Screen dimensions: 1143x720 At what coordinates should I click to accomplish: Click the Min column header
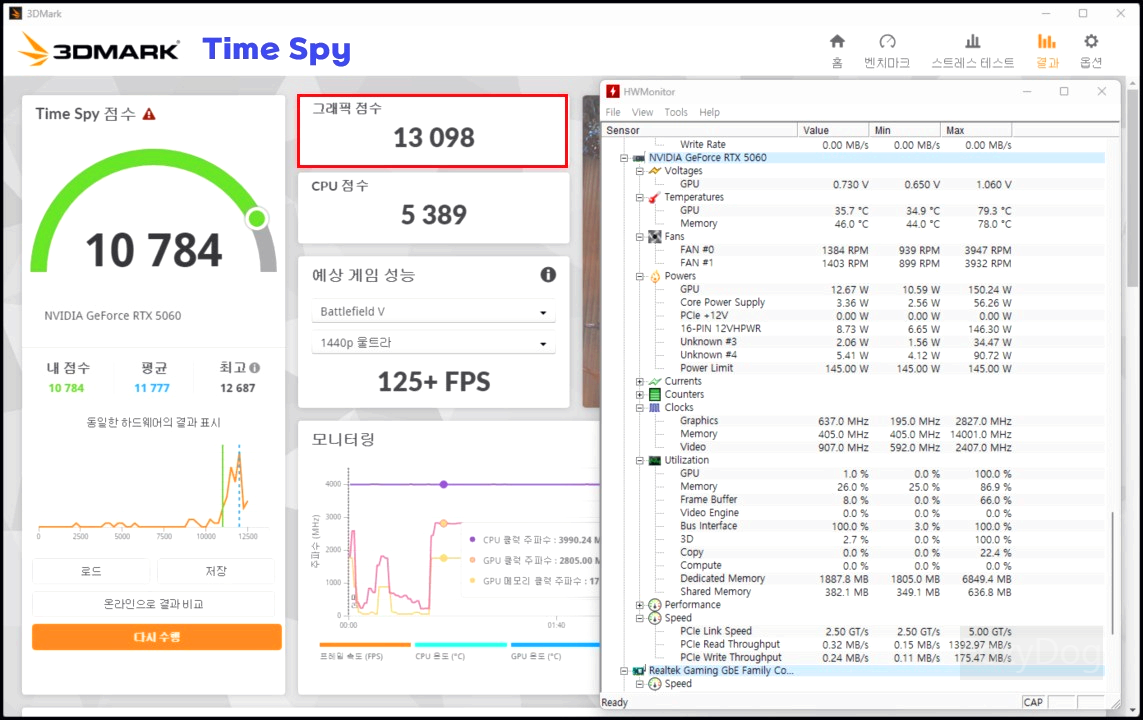click(x=905, y=130)
